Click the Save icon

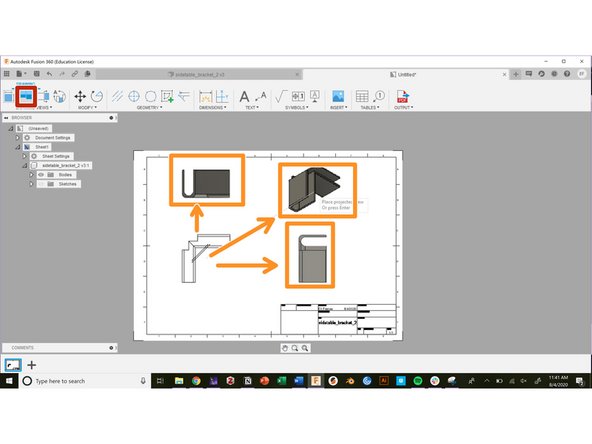click(x=37, y=74)
